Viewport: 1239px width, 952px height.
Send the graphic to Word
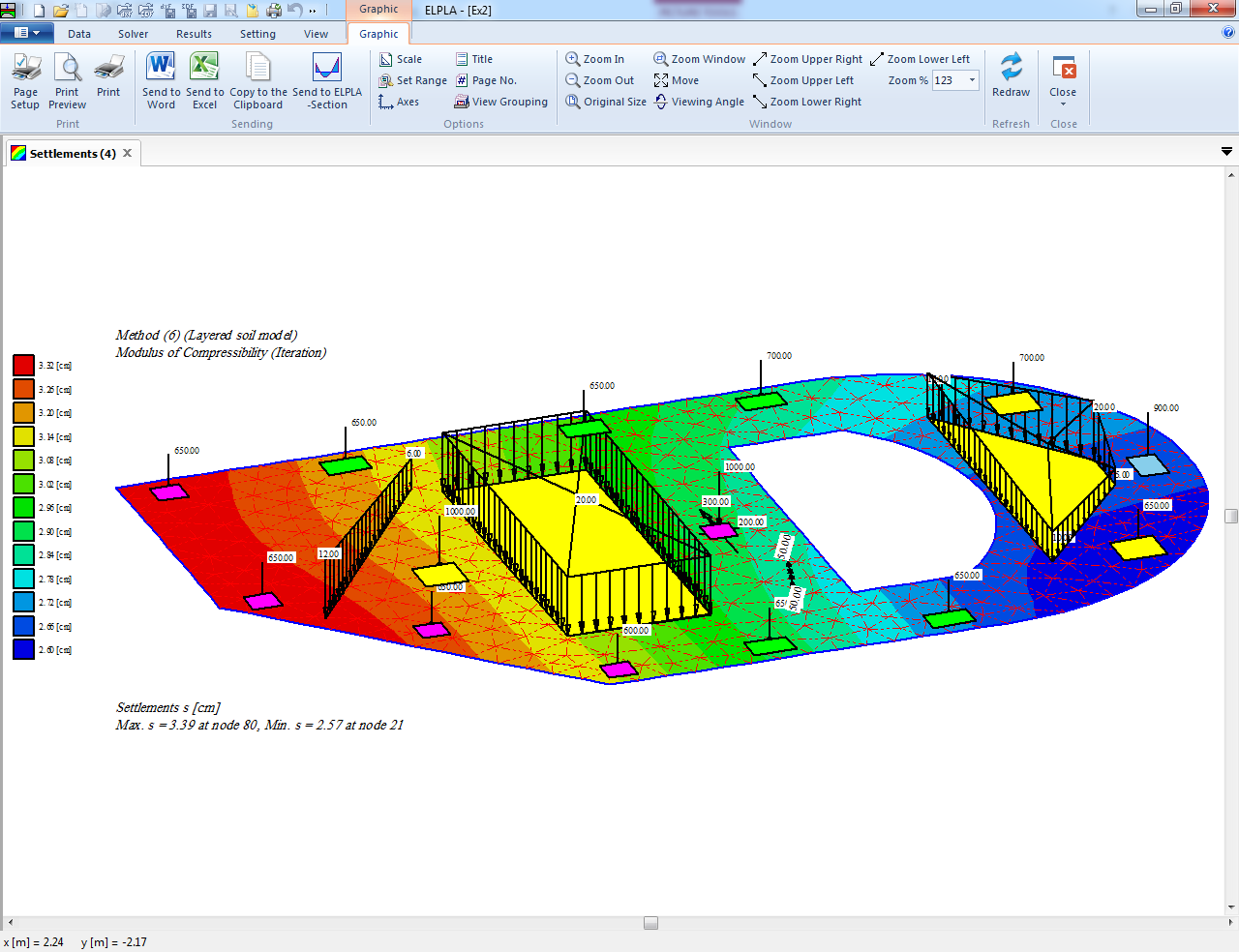click(161, 80)
